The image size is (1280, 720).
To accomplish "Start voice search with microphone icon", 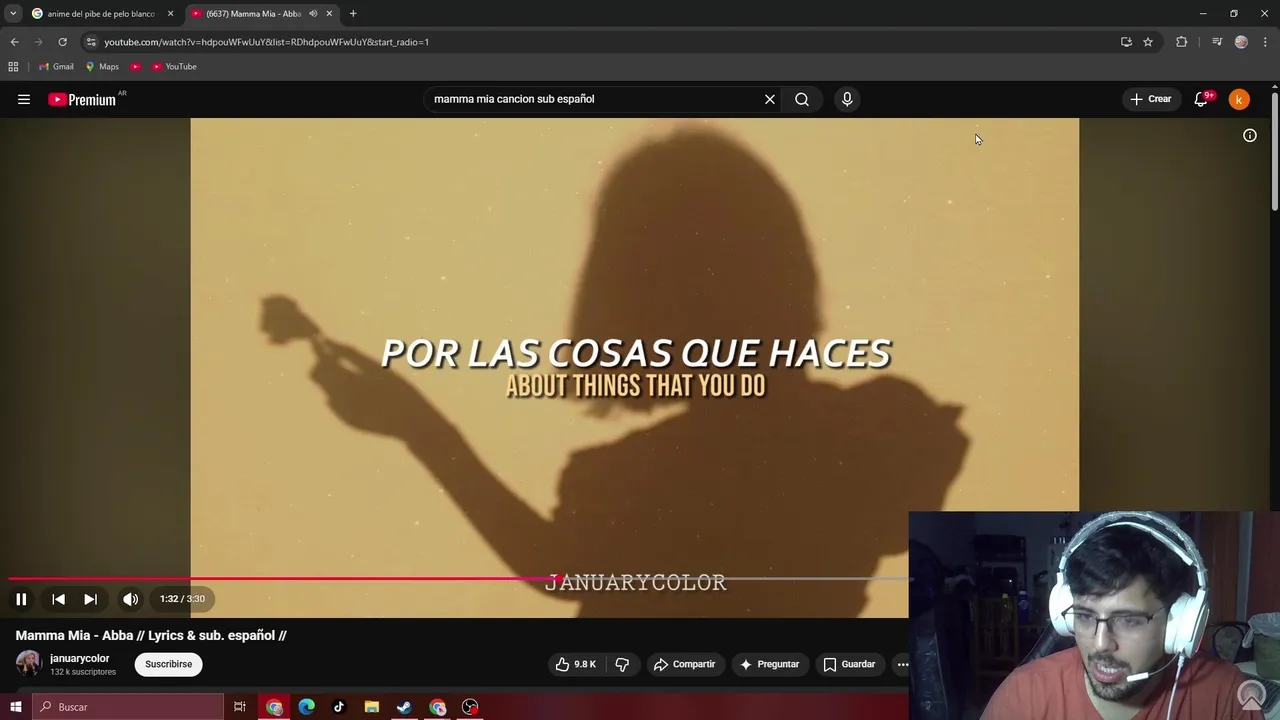I will 847,99.
